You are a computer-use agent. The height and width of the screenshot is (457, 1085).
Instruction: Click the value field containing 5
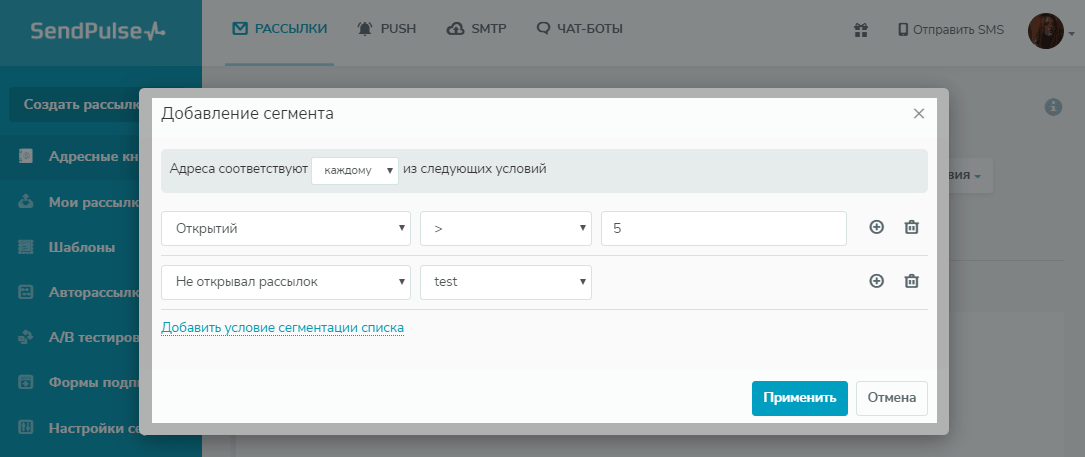[723, 228]
